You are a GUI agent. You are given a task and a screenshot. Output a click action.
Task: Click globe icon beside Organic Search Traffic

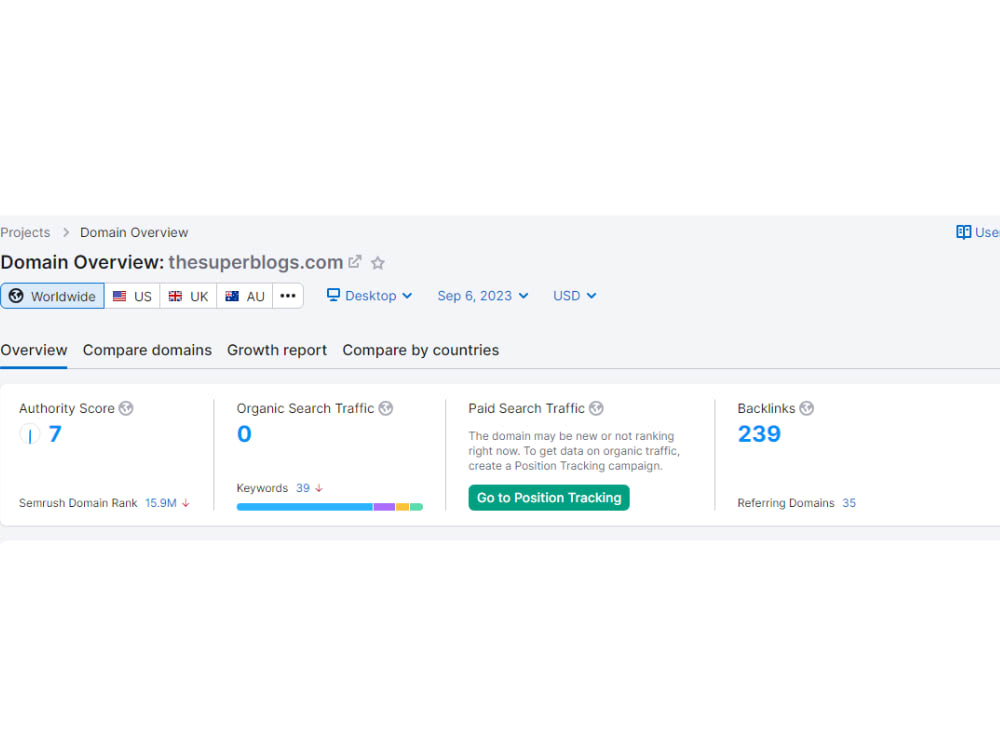click(x=386, y=408)
